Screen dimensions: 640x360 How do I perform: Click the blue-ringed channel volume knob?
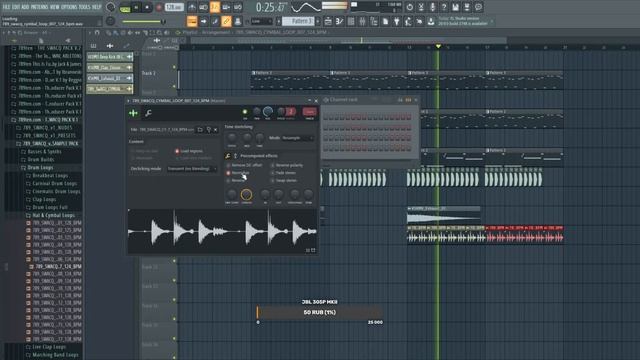pos(268,111)
